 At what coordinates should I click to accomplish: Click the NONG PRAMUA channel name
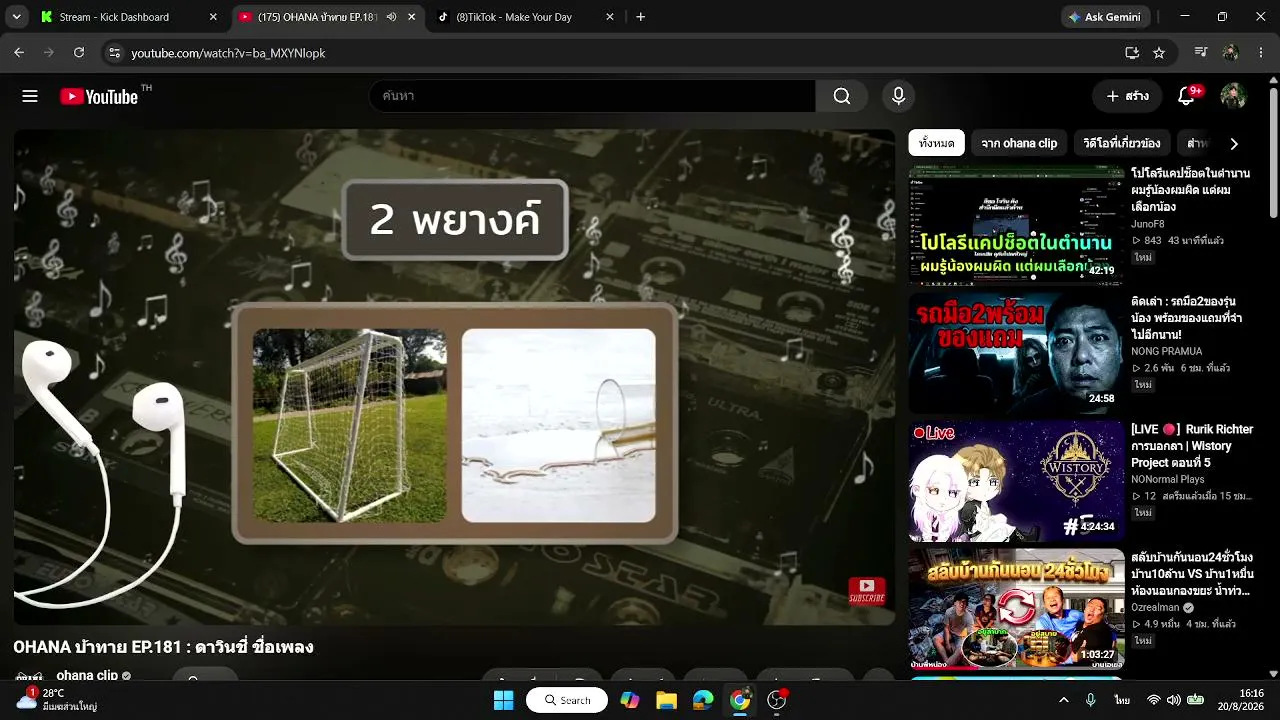click(1166, 351)
